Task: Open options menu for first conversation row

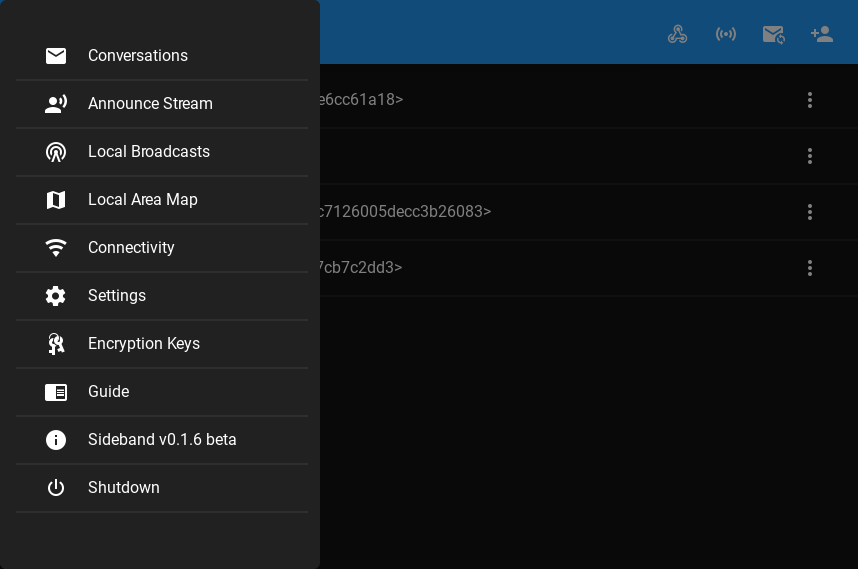Action: tap(810, 100)
